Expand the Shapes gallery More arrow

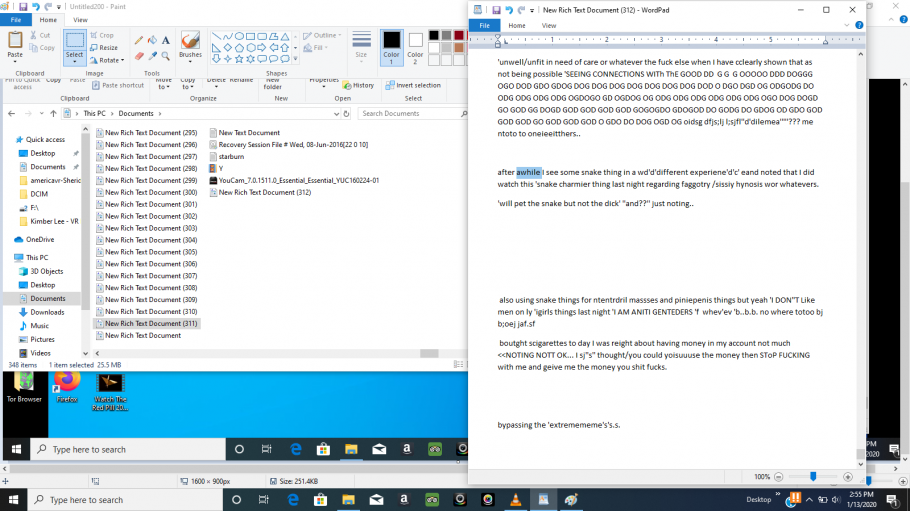295,59
